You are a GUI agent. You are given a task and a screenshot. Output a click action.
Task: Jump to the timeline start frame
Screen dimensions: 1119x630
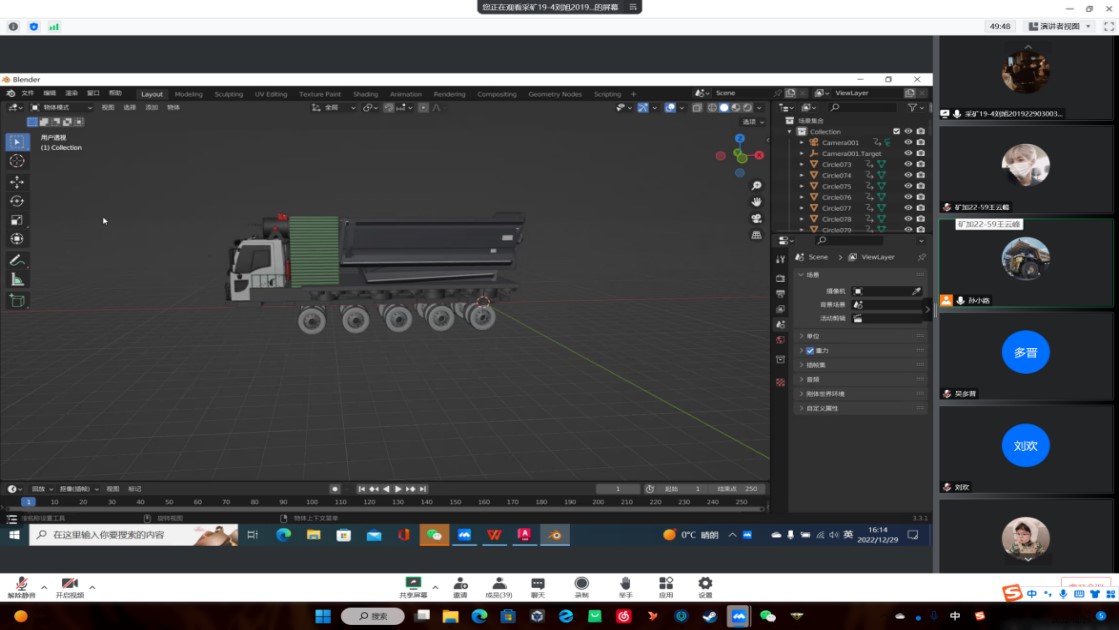[361, 489]
